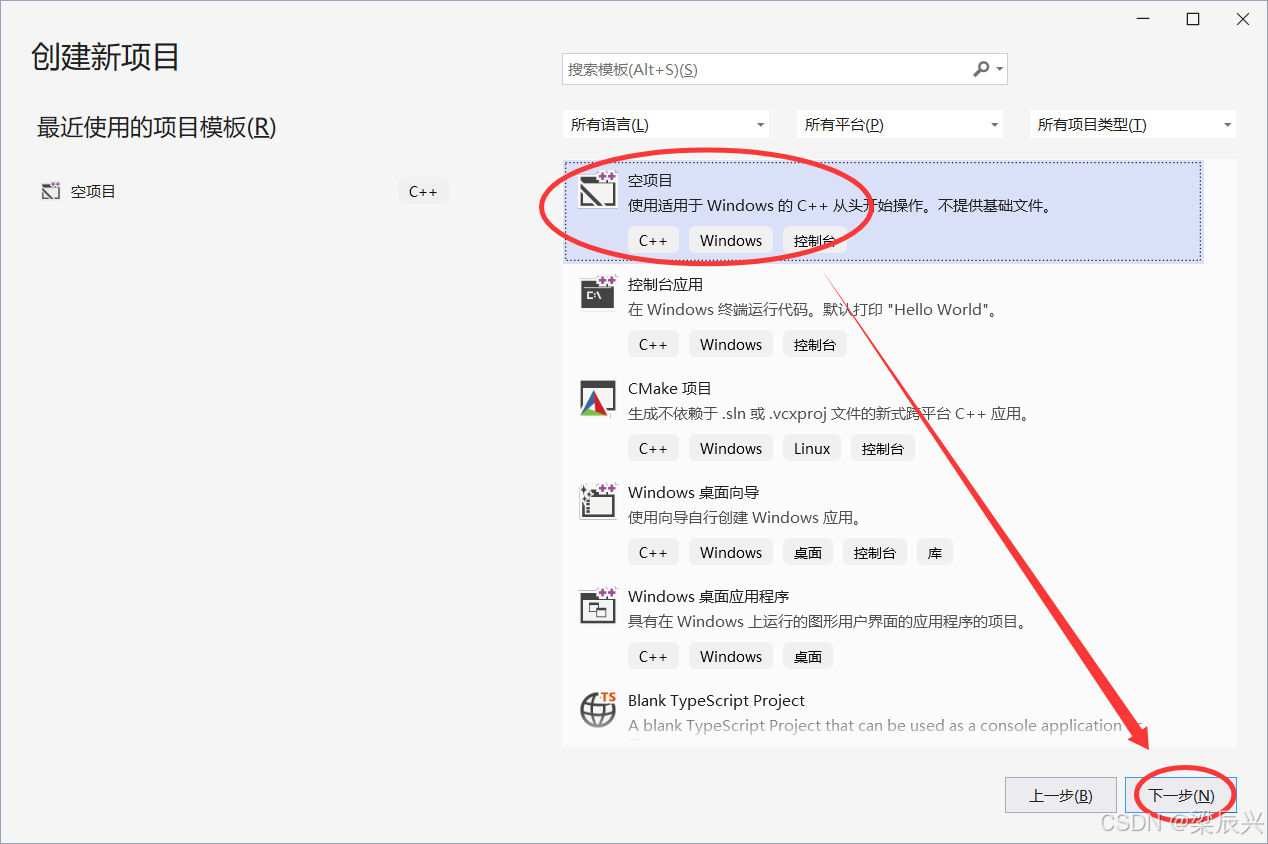Click the Windows tag under 空项目 template

[731, 240]
